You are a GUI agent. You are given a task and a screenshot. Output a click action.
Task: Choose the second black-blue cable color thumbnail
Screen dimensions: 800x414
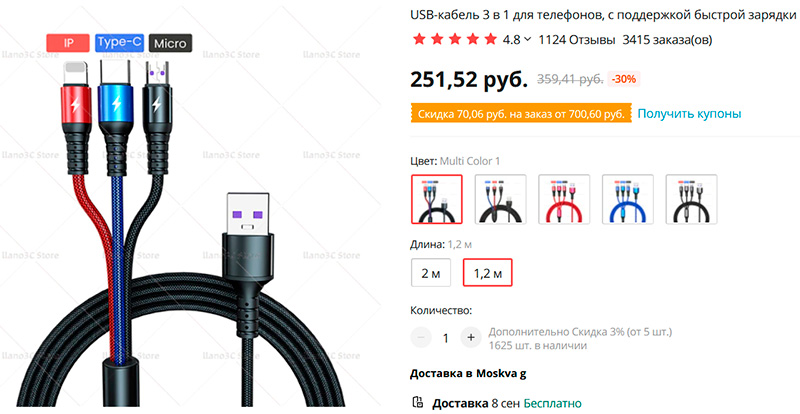(x=501, y=199)
